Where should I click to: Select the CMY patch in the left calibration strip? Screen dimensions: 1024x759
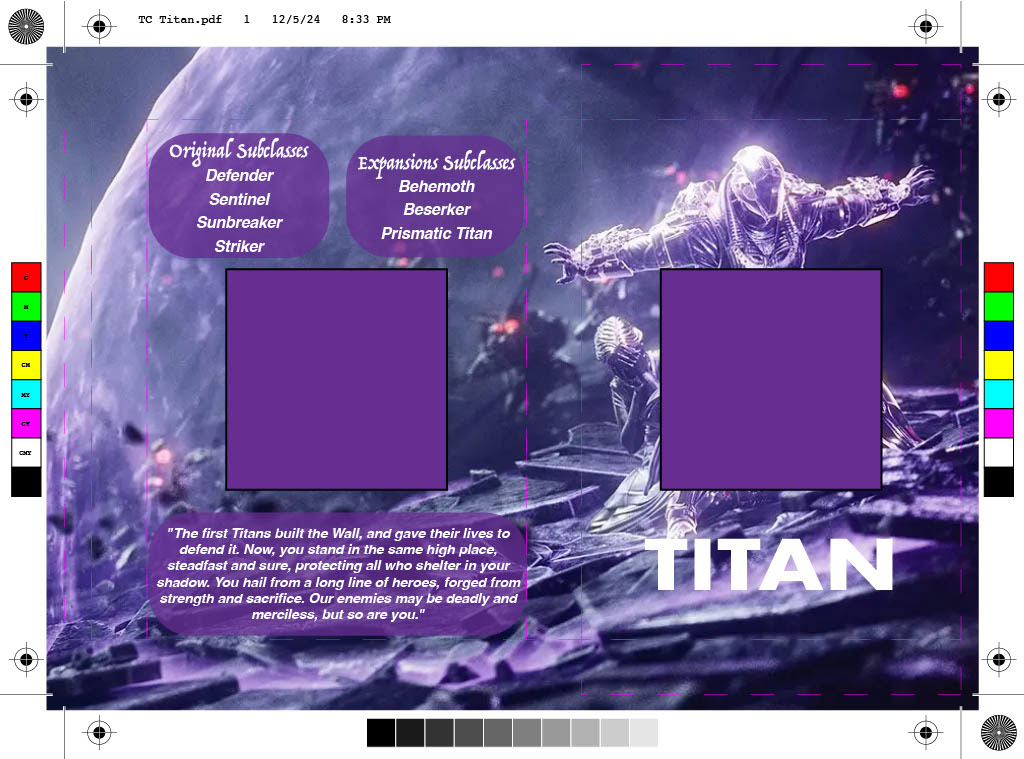pos(27,452)
